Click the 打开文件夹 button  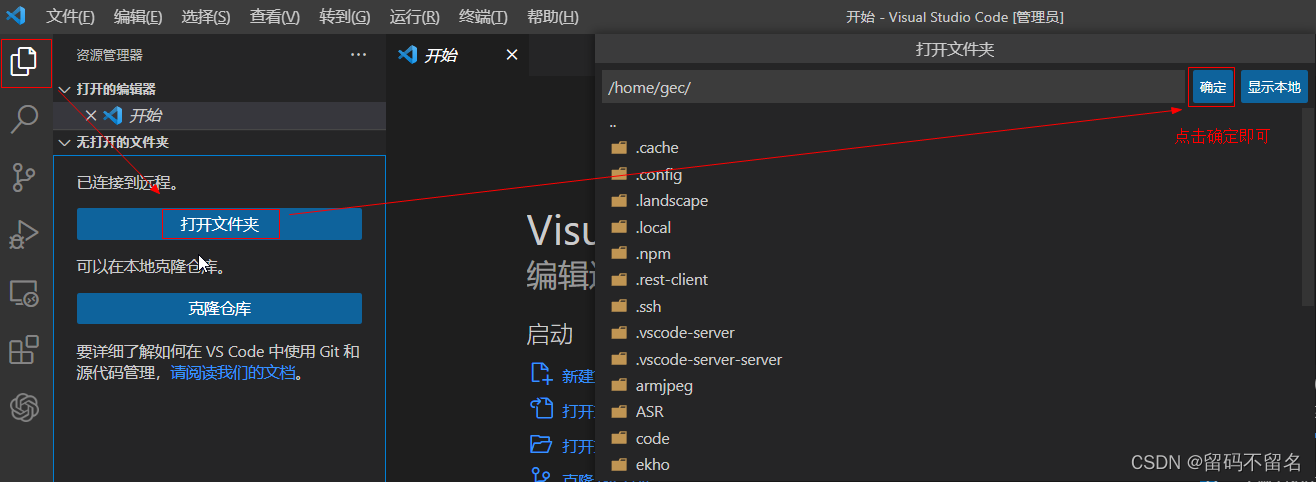coord(219,224)
